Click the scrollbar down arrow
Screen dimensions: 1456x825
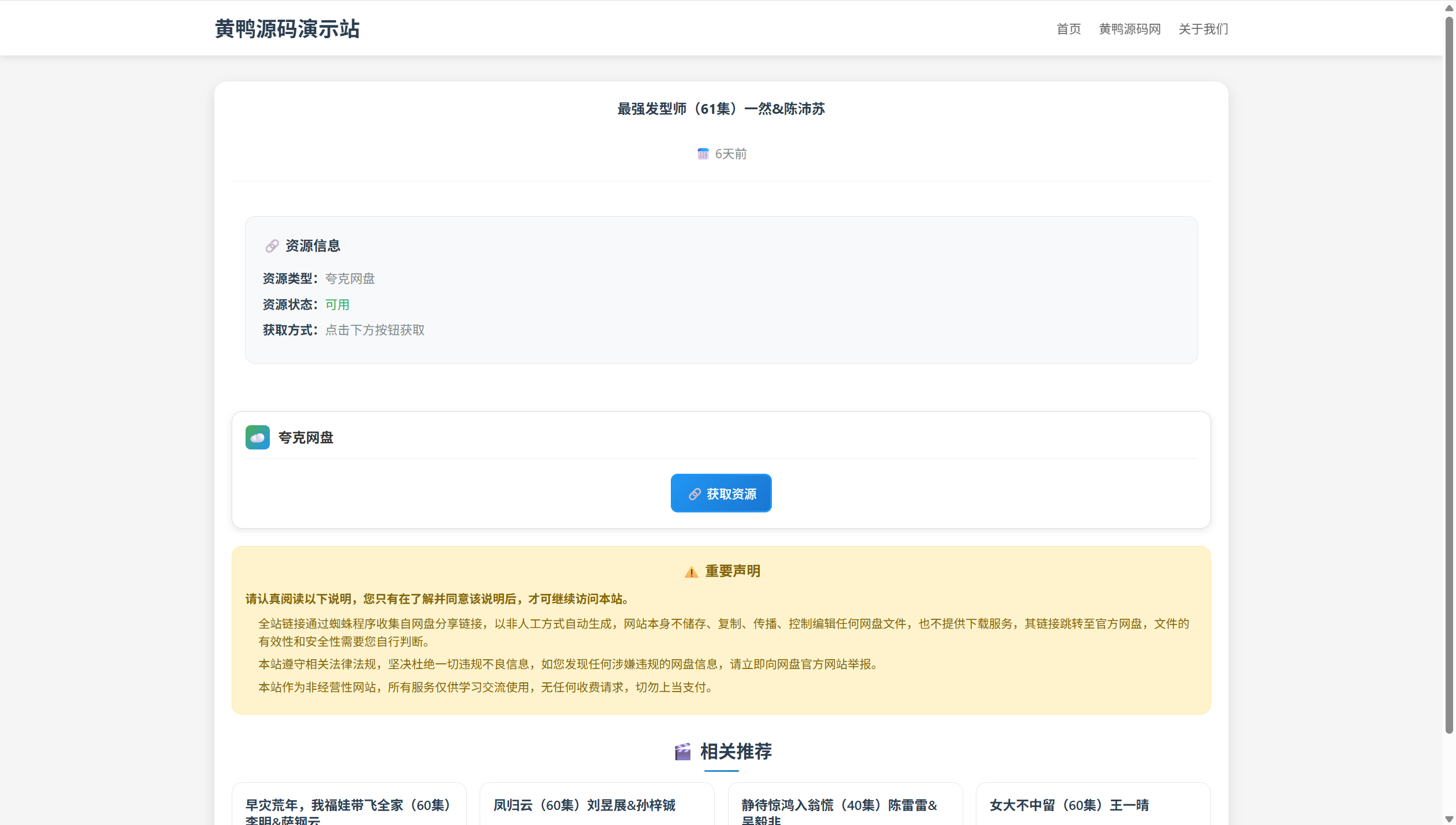click(x=1448, y=818)
